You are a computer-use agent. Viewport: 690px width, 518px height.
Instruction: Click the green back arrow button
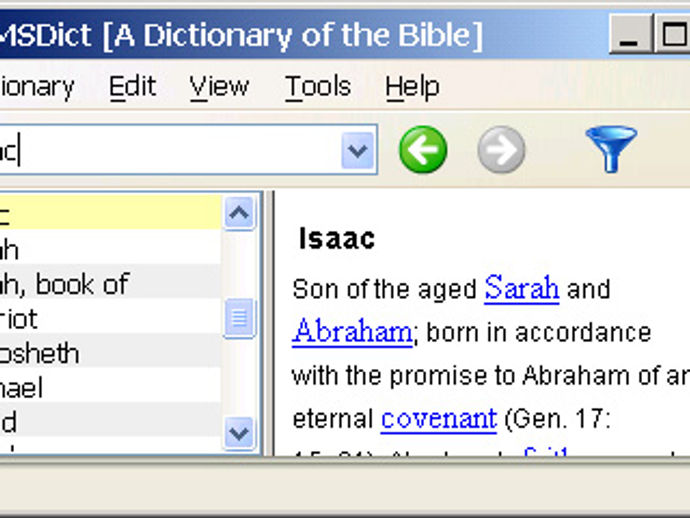423,150
